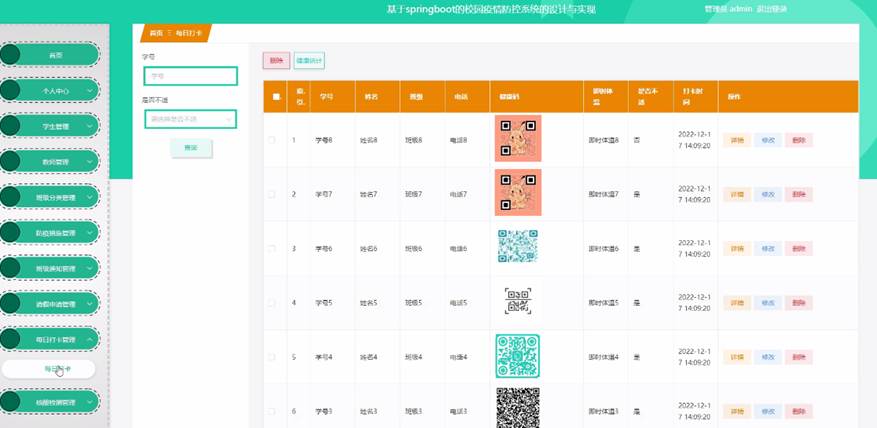Click 删除 for row 学号8
877x428 pixels.
tap(799, 140)
